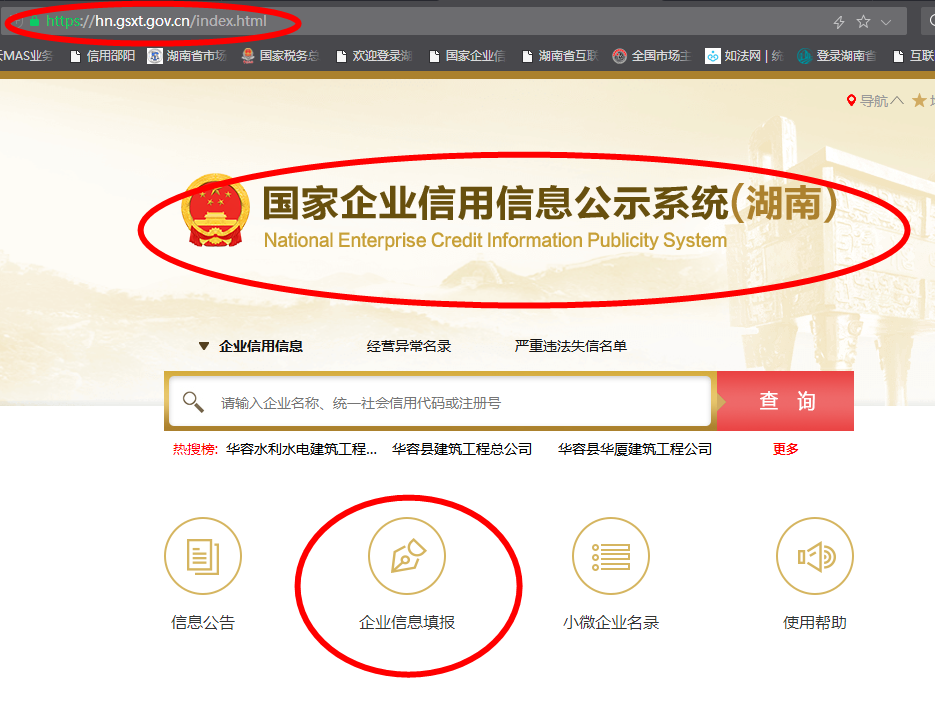Select the 经营异常名录 search tab
The image size is (935, 716).
tap(408, 346)
